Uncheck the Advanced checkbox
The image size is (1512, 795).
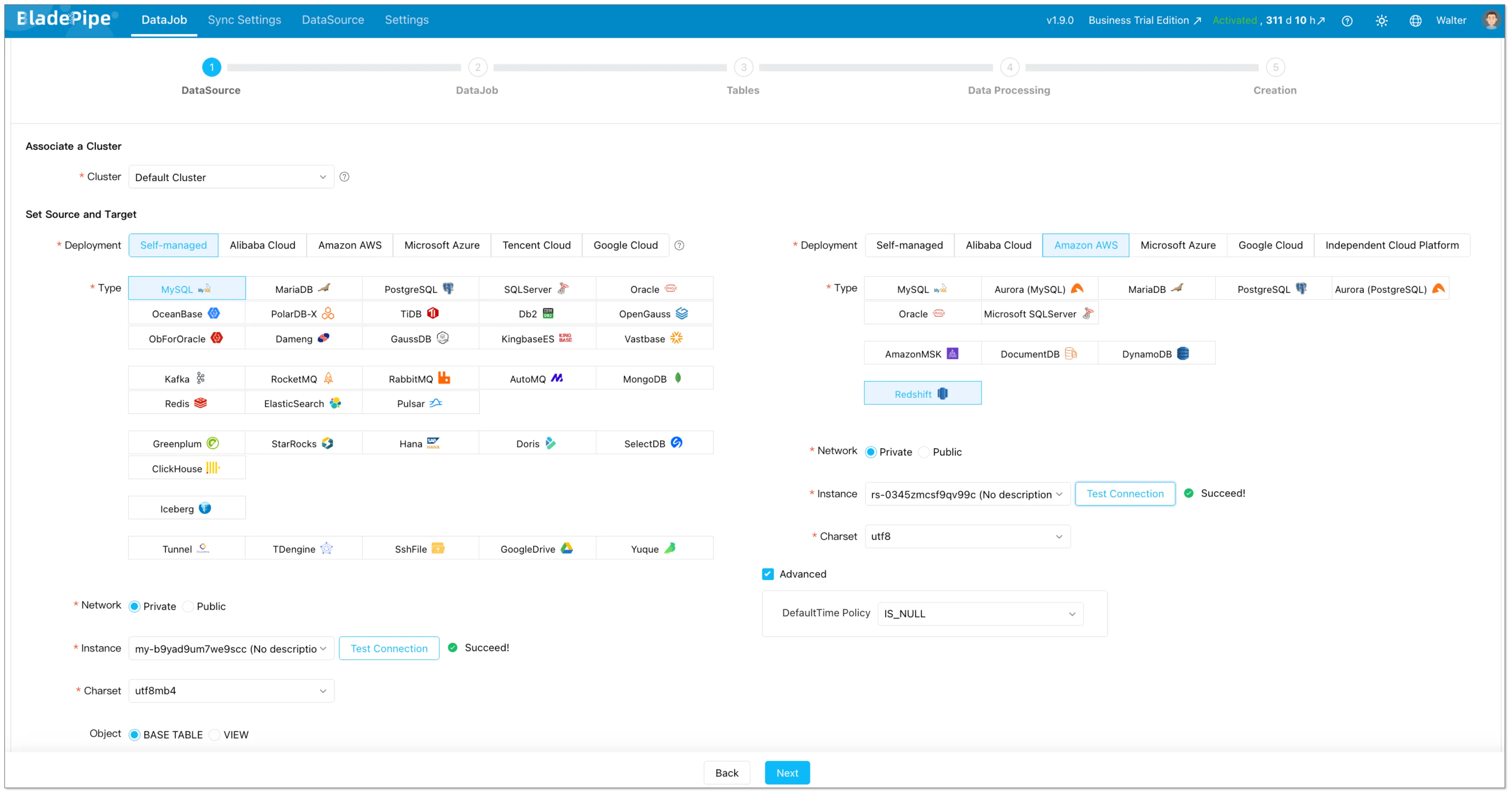click(768, 574)
